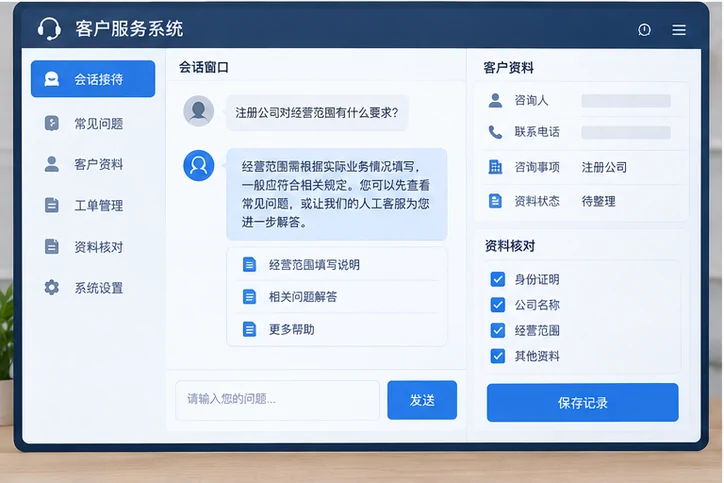Open 工单管理 sidebar item
724x483 pixels.
pos(93,205)
